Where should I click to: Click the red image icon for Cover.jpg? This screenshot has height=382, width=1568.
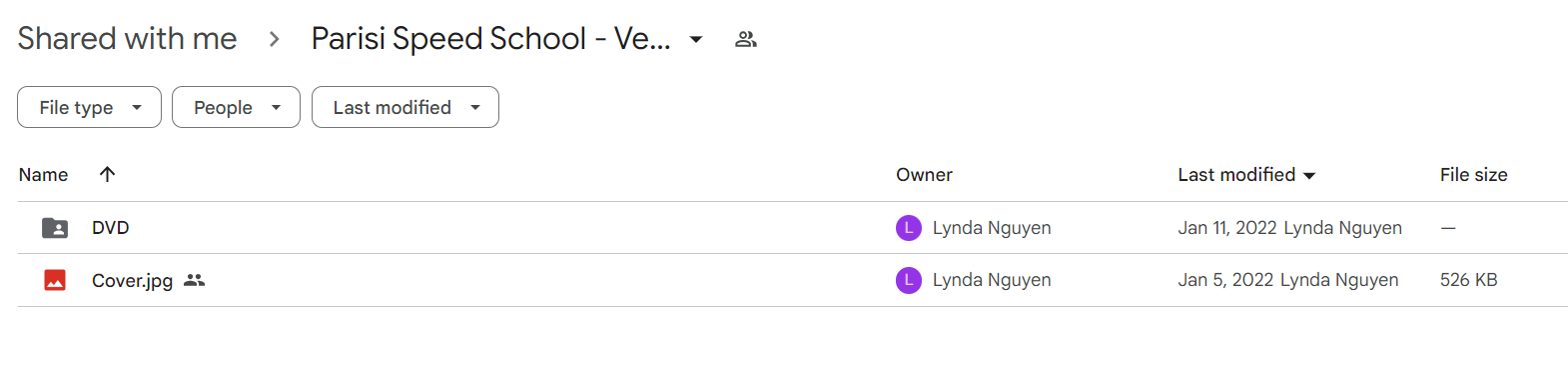coord(55,280)
